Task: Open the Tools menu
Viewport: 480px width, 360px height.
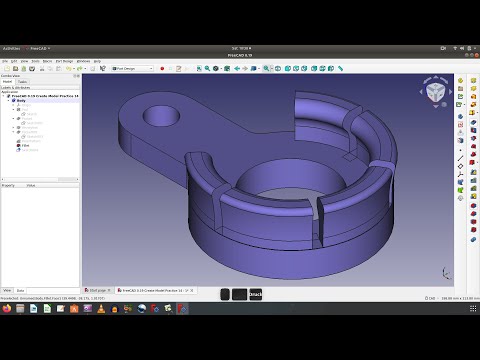Action: 35,61
